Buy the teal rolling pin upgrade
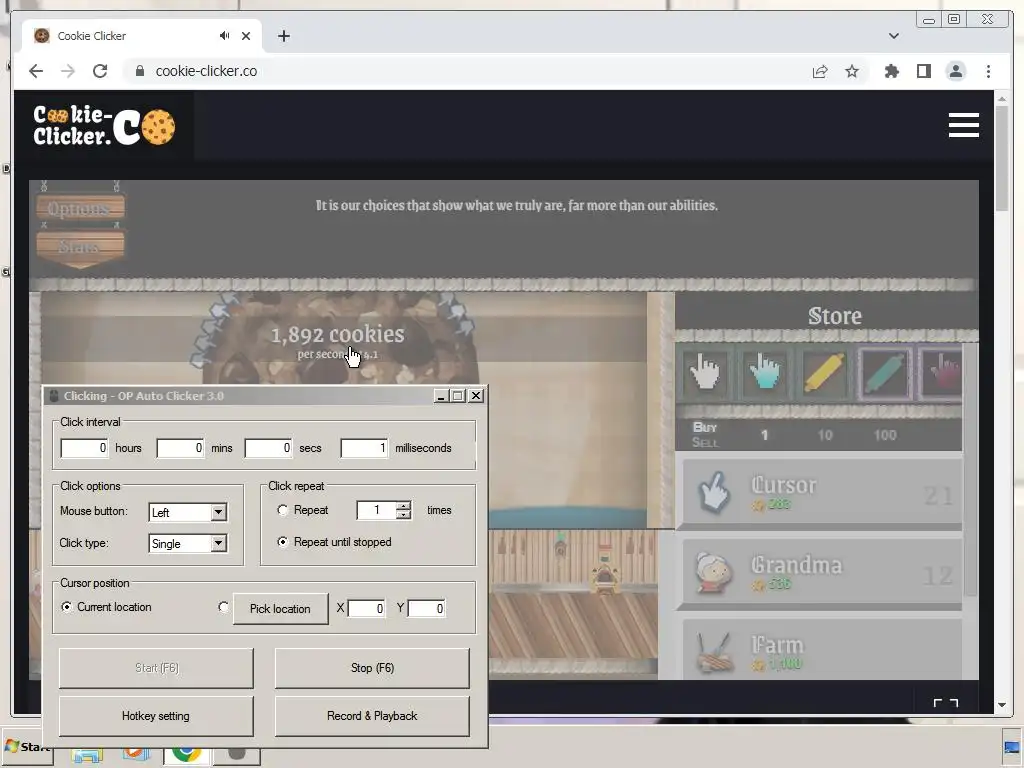This screenshot has width=1024, height=768. click(884, 373)
